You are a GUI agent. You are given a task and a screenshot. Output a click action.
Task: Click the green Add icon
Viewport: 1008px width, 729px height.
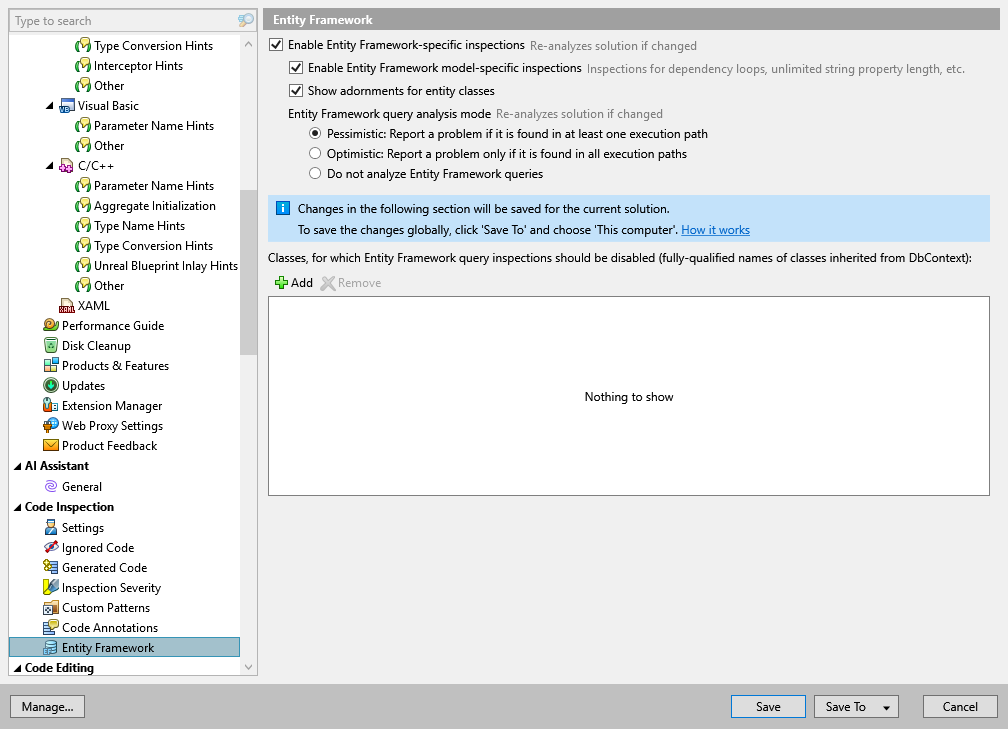pyautogui.click(x=279, y=282)
